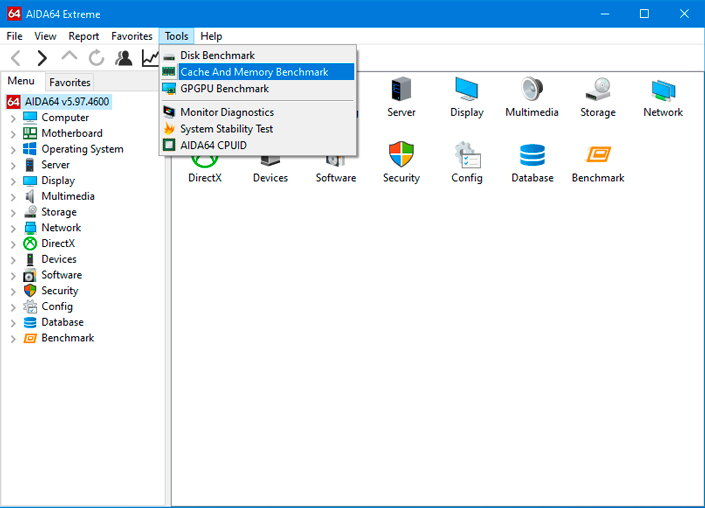Launch GPGPU Benchmark menu entry

coord(258,89)
